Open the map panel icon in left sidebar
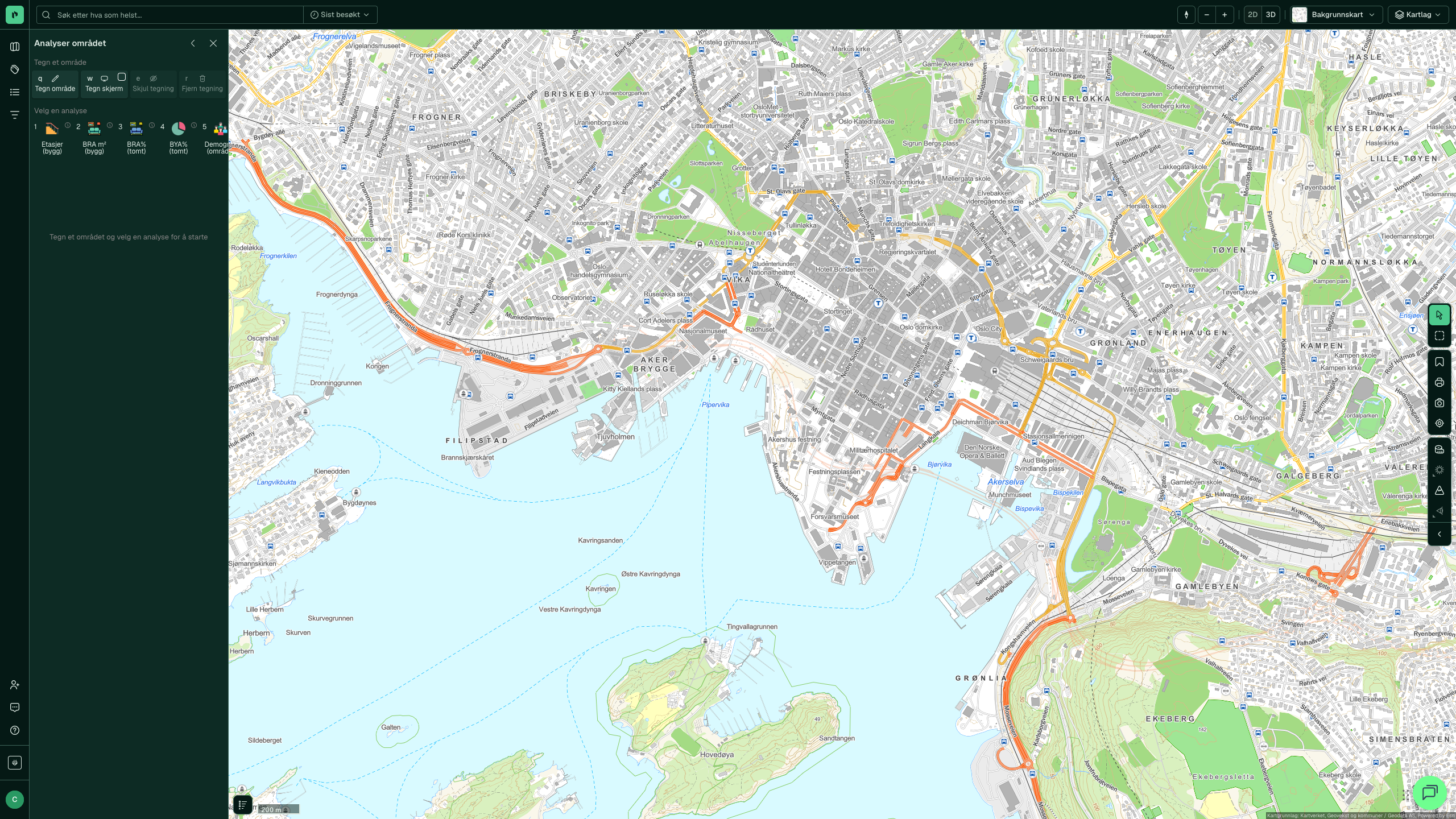 (15, 47)
